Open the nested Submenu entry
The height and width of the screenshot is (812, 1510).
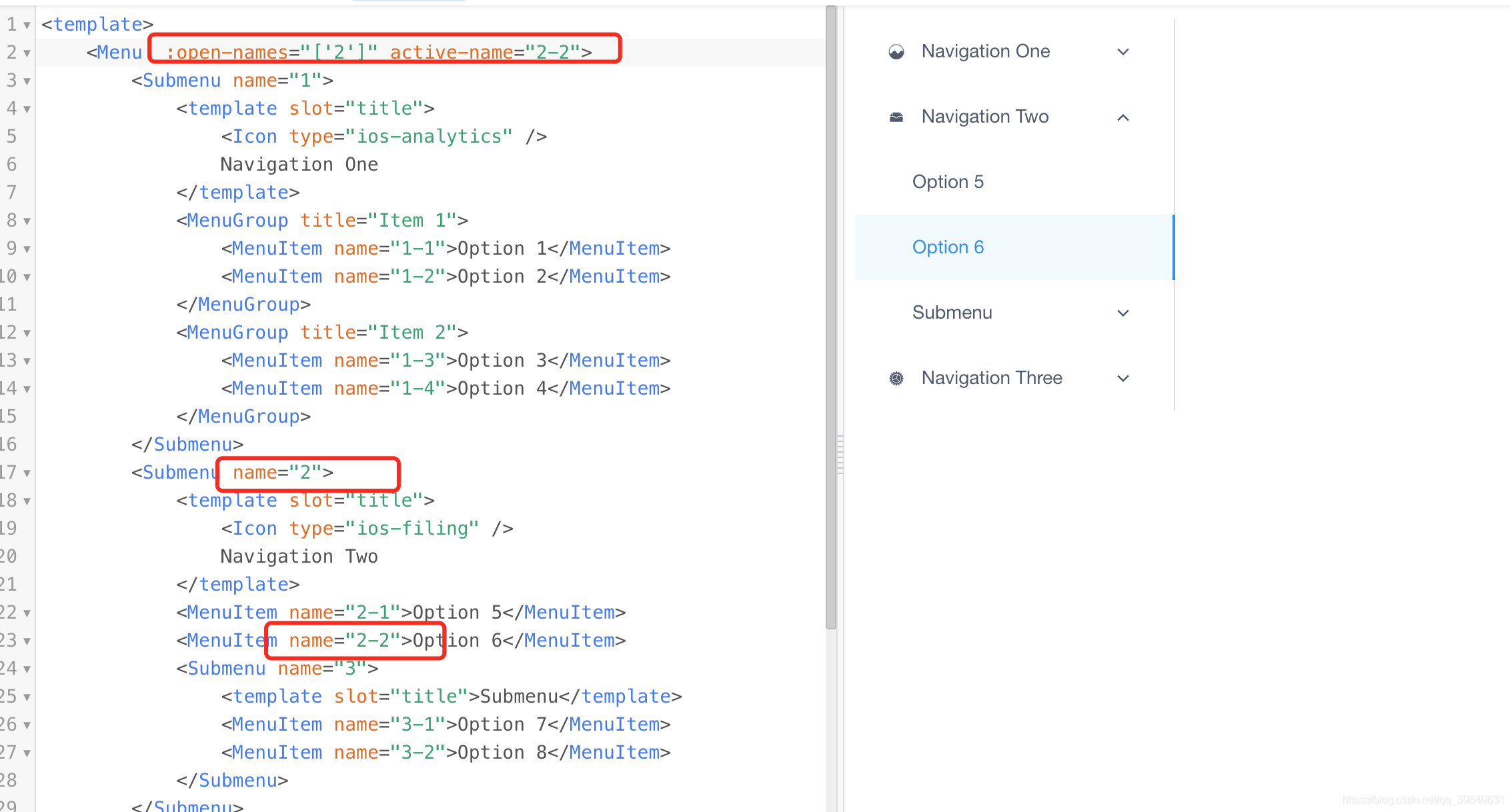(x=952, y=313)
